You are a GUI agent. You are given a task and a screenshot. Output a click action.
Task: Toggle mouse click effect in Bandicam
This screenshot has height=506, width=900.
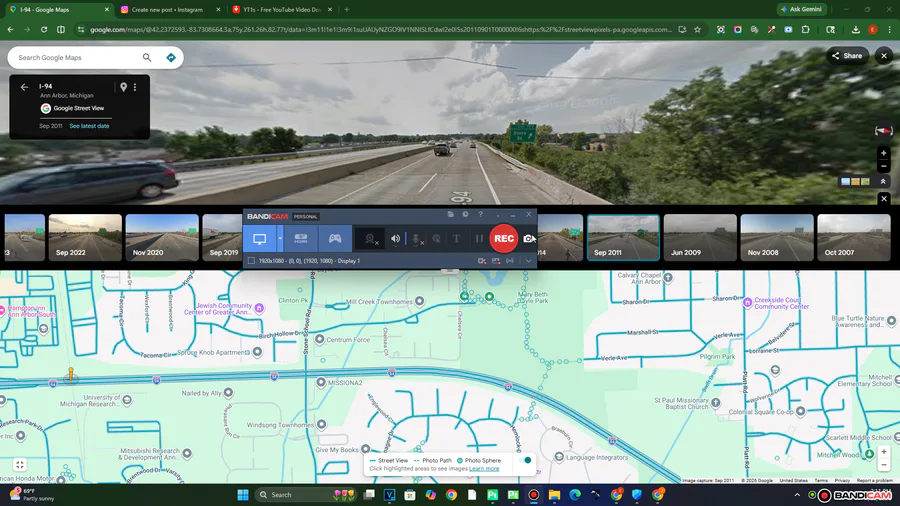click(437, 239)
